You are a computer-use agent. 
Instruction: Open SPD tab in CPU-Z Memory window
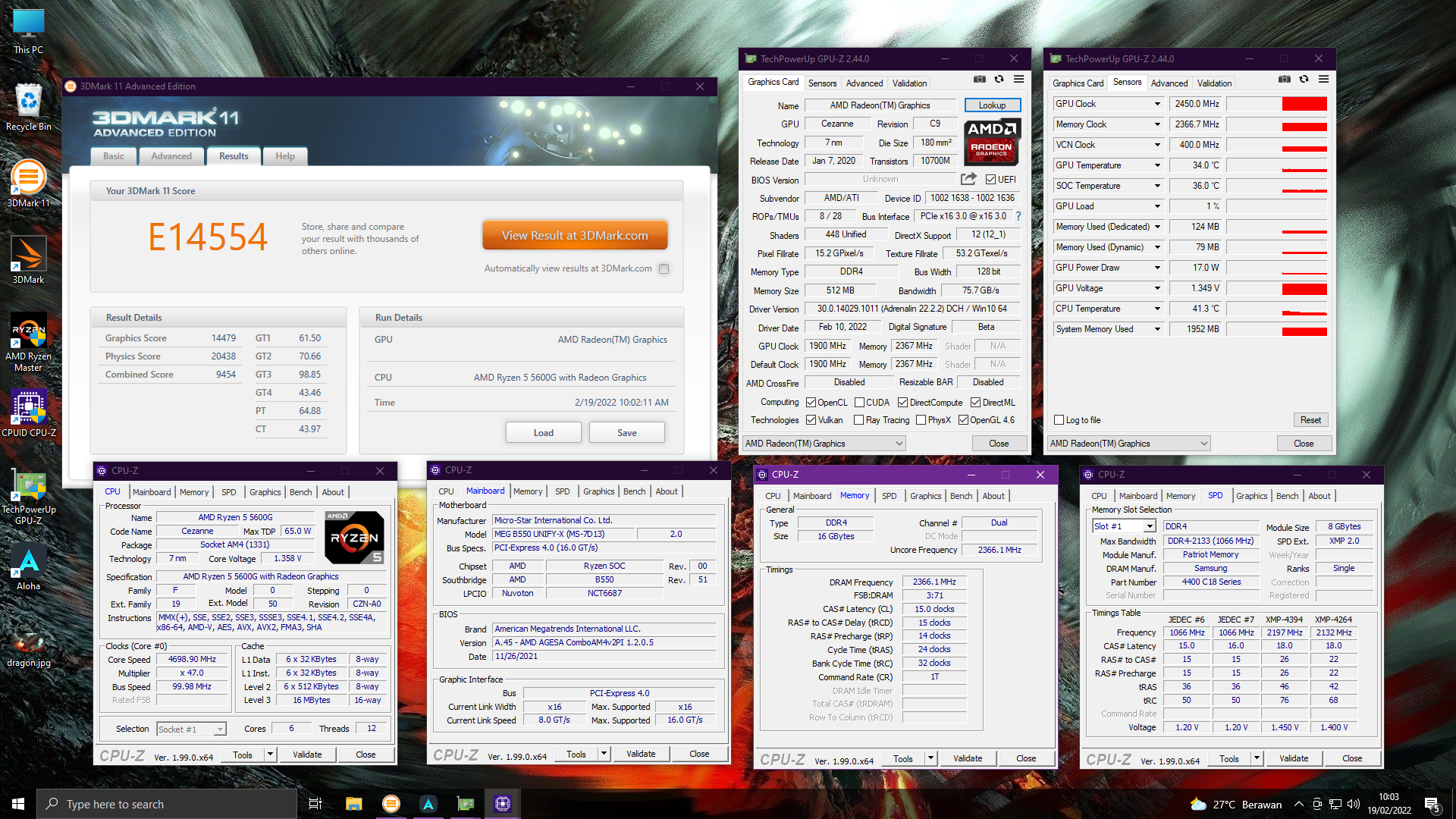890,496
